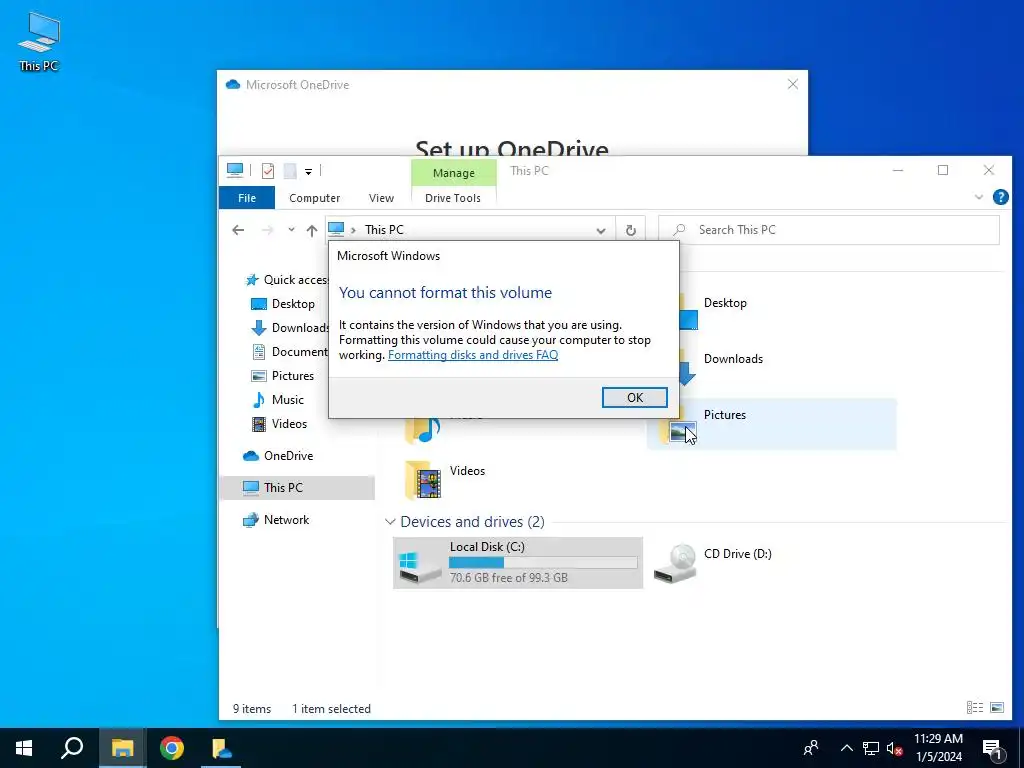Close the Microsoft OneDrive setup window

pyautogui.click(x=792, y=84)
